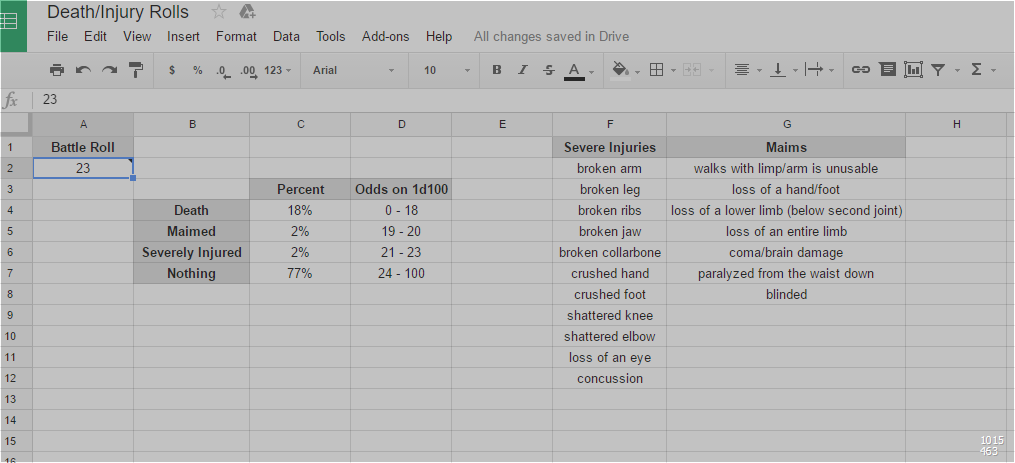Click the formula bar showing 23
1015x463 pixels.
pyautogui.click(x=524, y=100)
